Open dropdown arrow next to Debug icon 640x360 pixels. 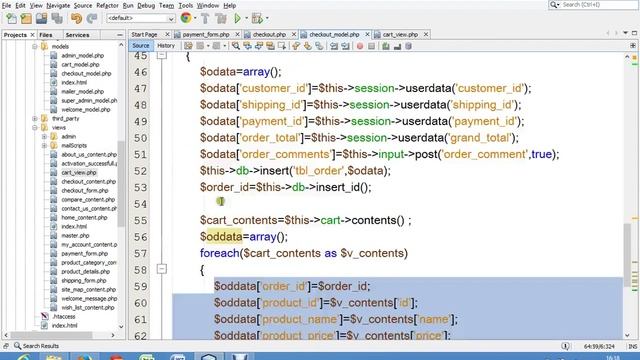coord(267,18)
